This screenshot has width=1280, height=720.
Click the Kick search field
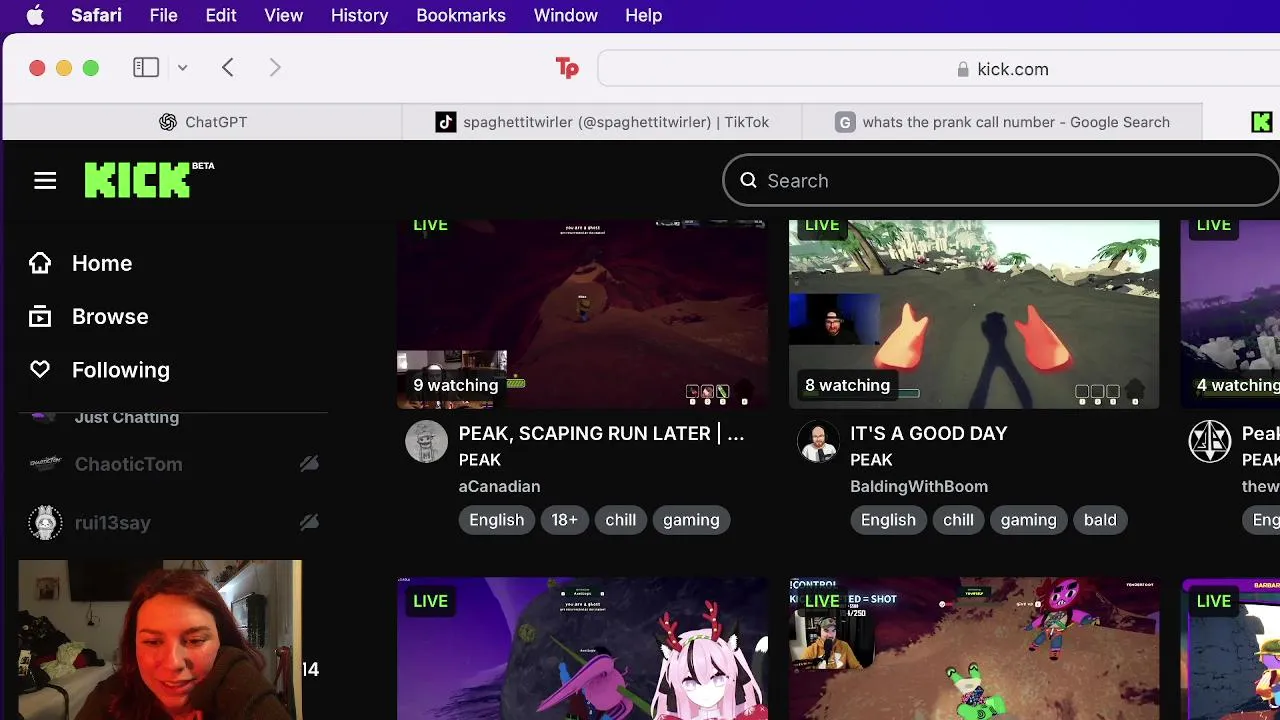click(x=1001, y=181)
